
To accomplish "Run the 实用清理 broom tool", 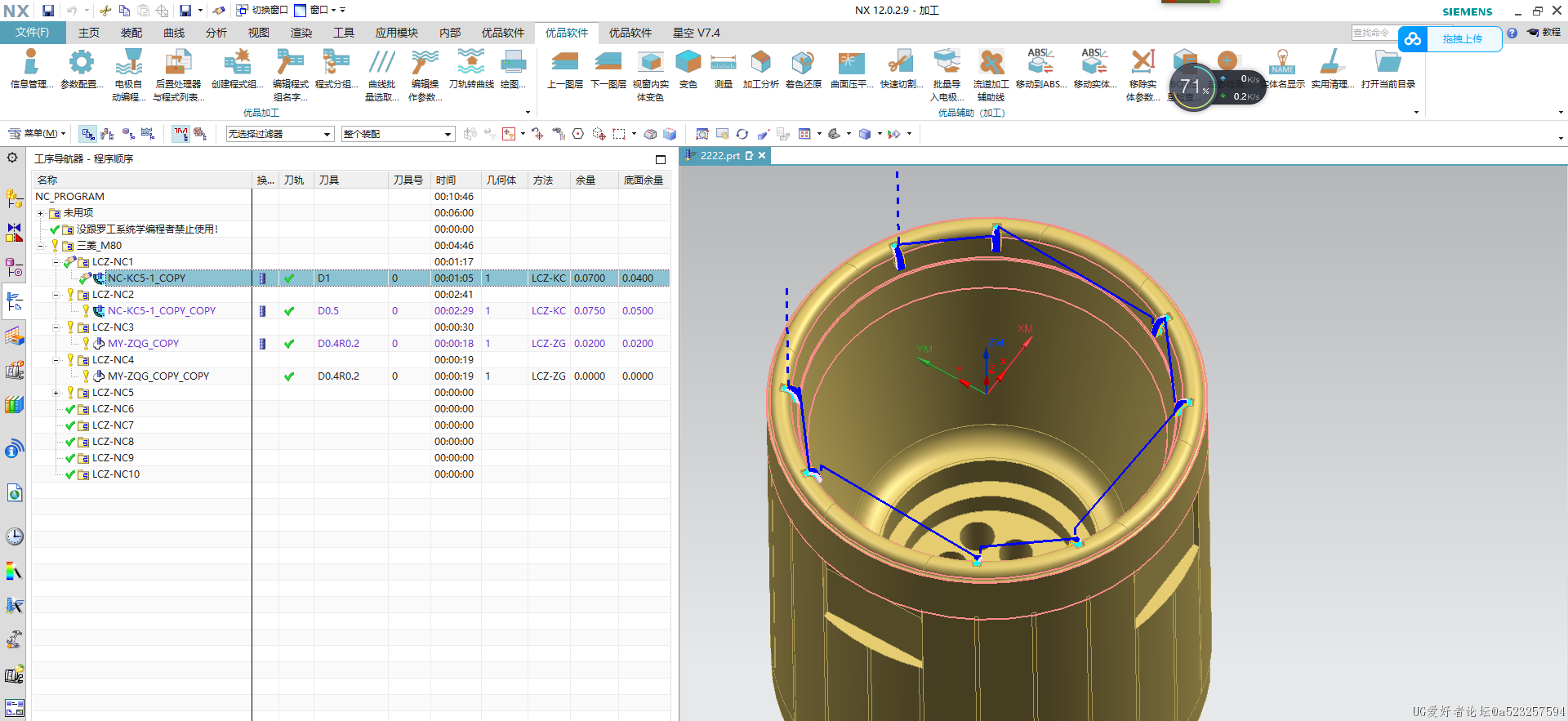I will click(x=1332, y=69).
